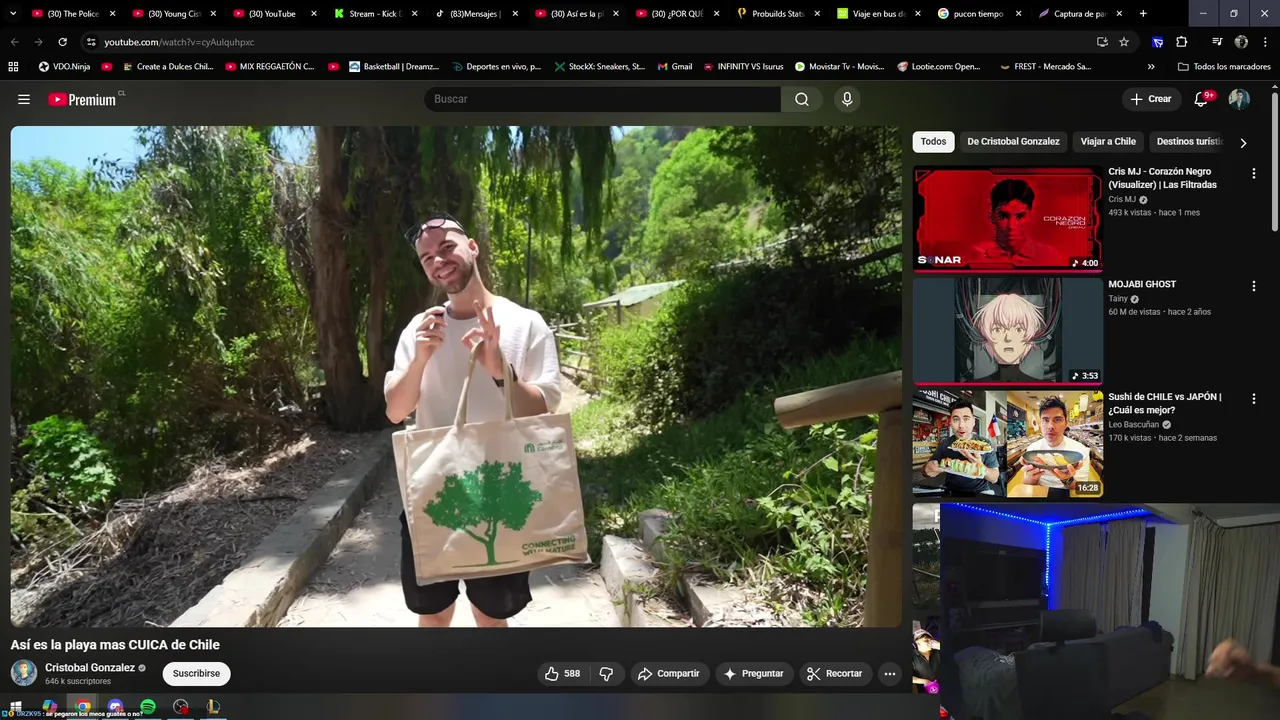Open Copilot from the taskbar
Image resolution: width=1280 pixels, height=720 pixels.
(x=50, y=707)
